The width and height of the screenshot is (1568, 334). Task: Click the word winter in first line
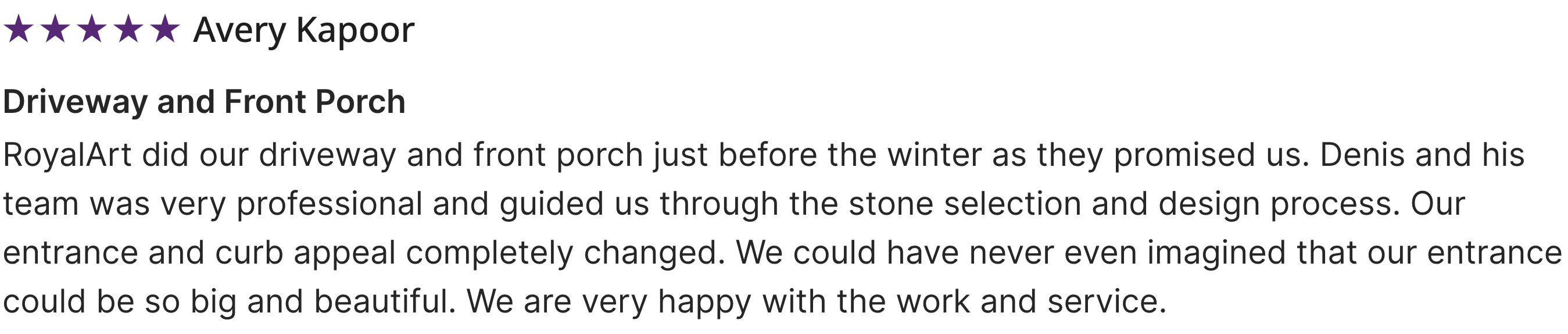pos(935,155)
